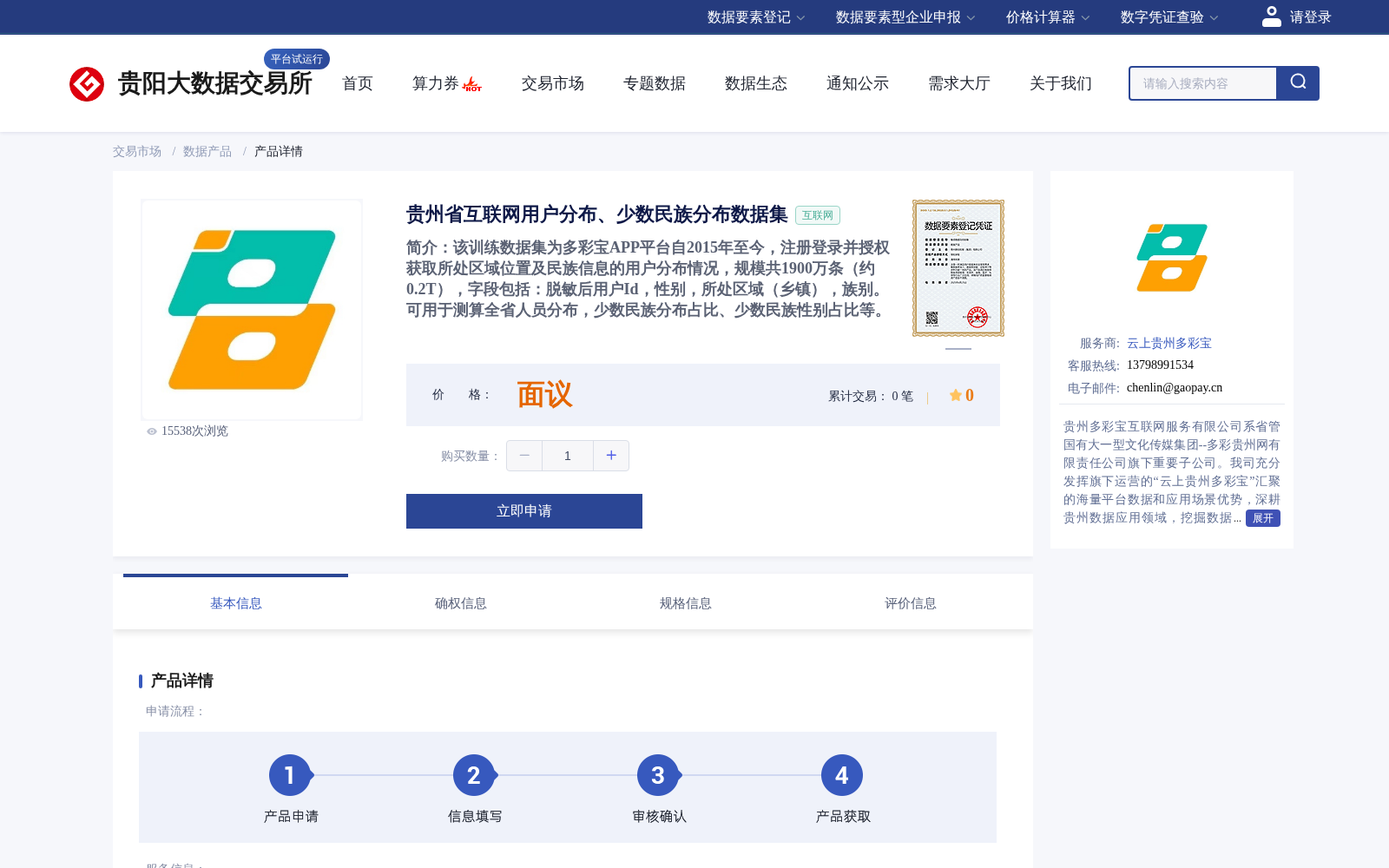Click the 立即申请 button
The height and width of the screenshot is (868, 1389).
point(524,511)
